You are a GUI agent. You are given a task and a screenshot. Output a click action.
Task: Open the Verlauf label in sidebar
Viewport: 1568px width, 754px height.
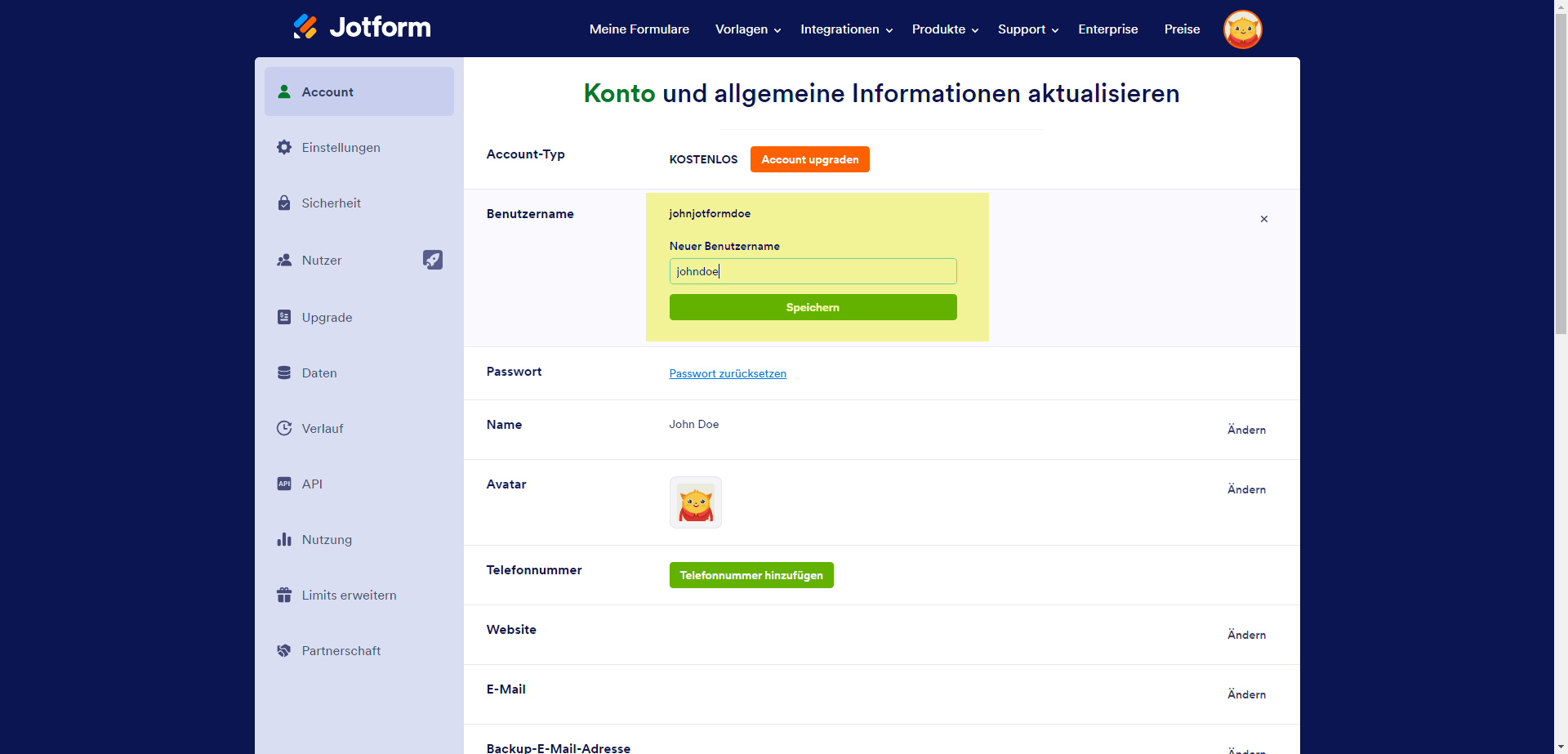323,429
